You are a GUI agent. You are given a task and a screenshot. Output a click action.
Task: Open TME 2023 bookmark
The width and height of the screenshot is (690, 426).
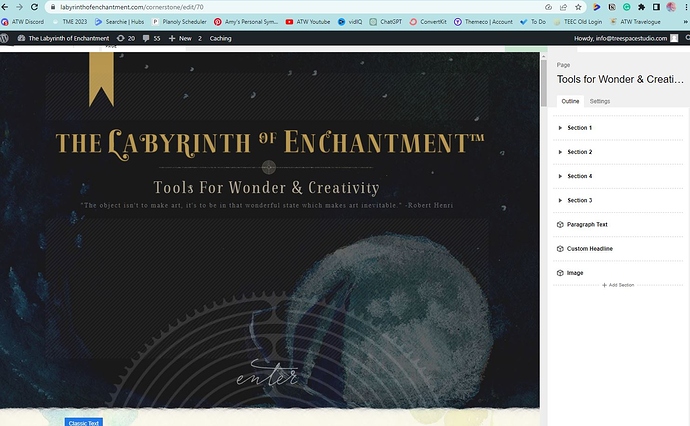(70, 22)
